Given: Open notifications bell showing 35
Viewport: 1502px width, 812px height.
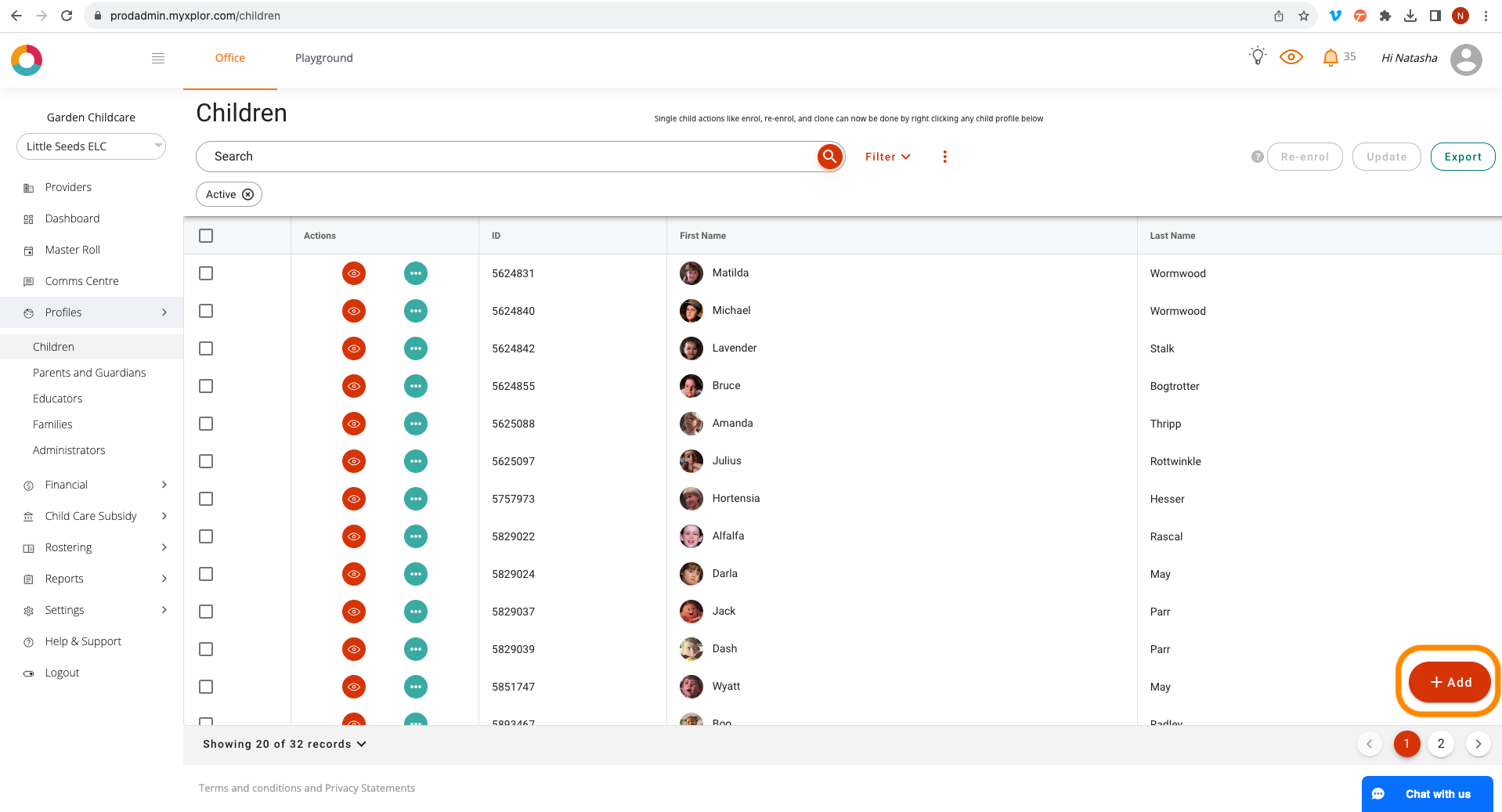Looking at the screenshot, I should [1330, 57].
